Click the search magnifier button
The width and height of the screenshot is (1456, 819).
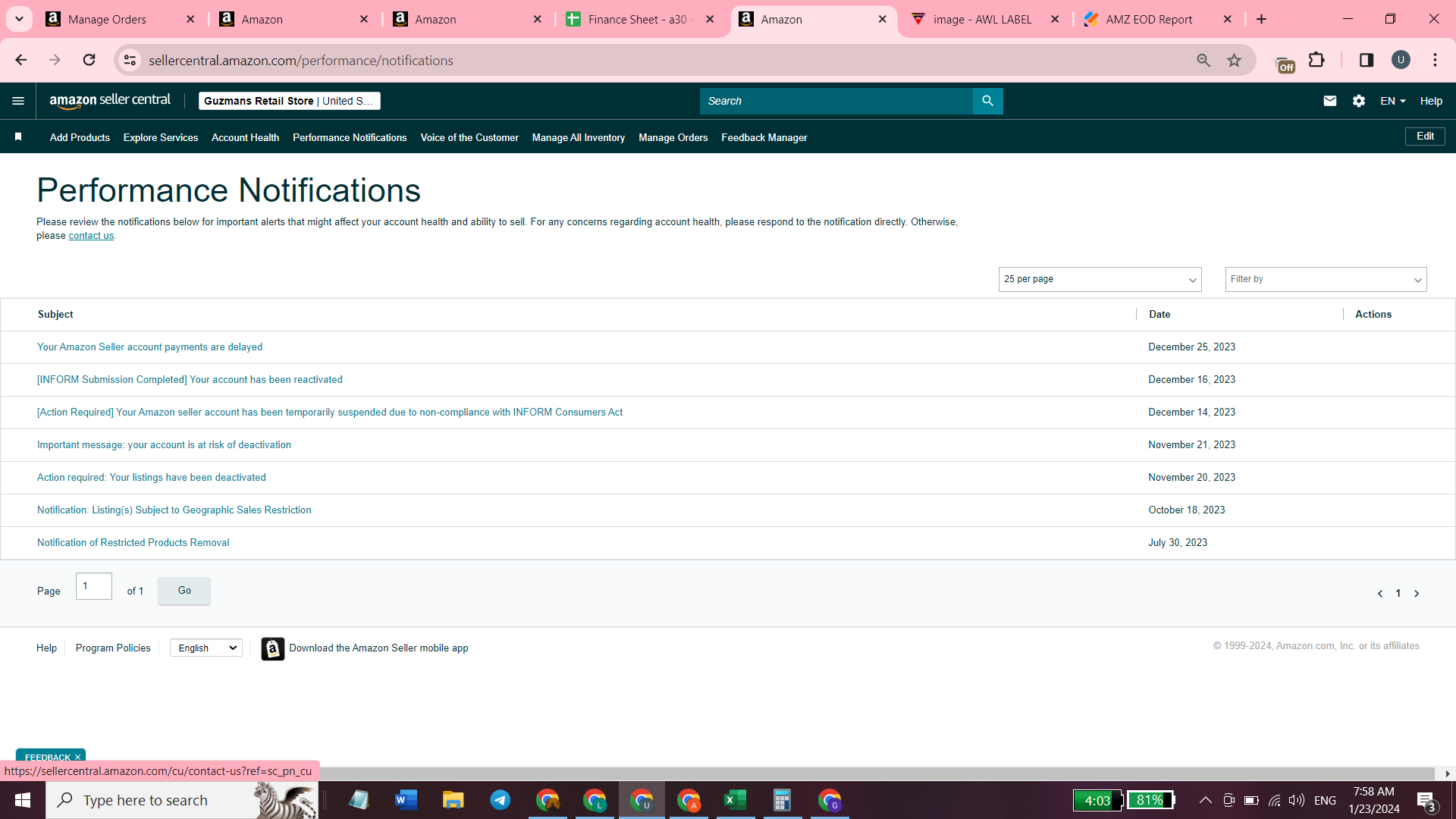click(987, 101)
